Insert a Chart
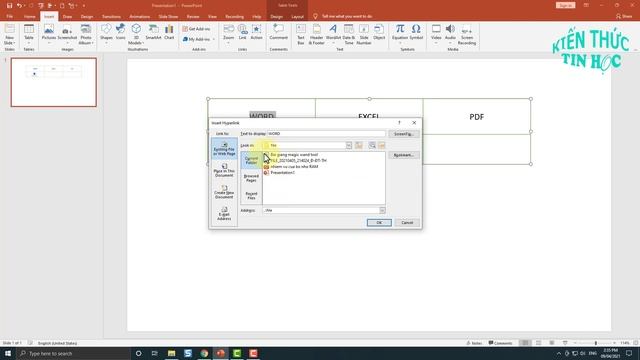 (169, 32)
